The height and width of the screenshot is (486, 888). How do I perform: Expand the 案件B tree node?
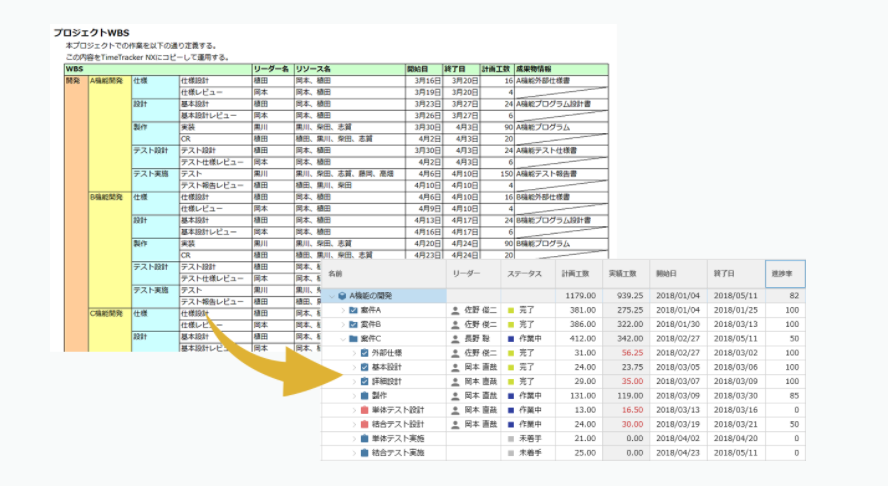(x=343, y=324)
